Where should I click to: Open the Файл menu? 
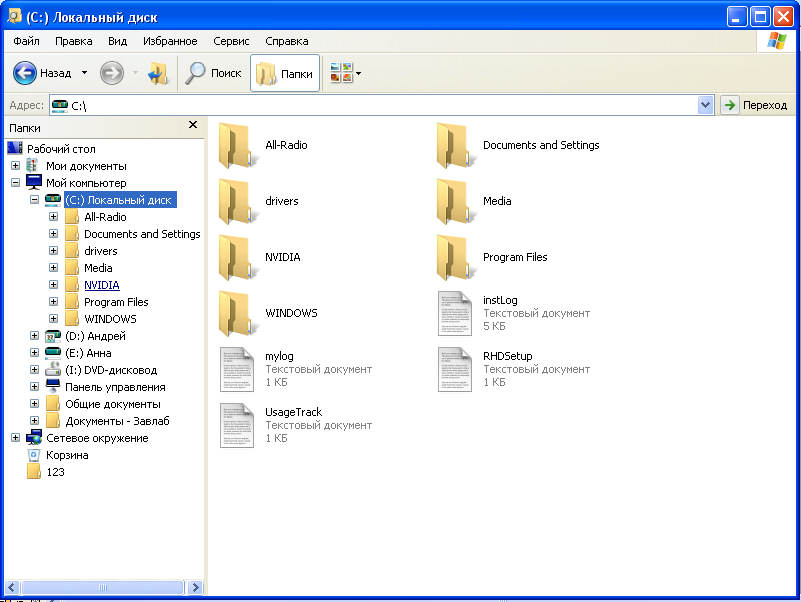(26, 41)
